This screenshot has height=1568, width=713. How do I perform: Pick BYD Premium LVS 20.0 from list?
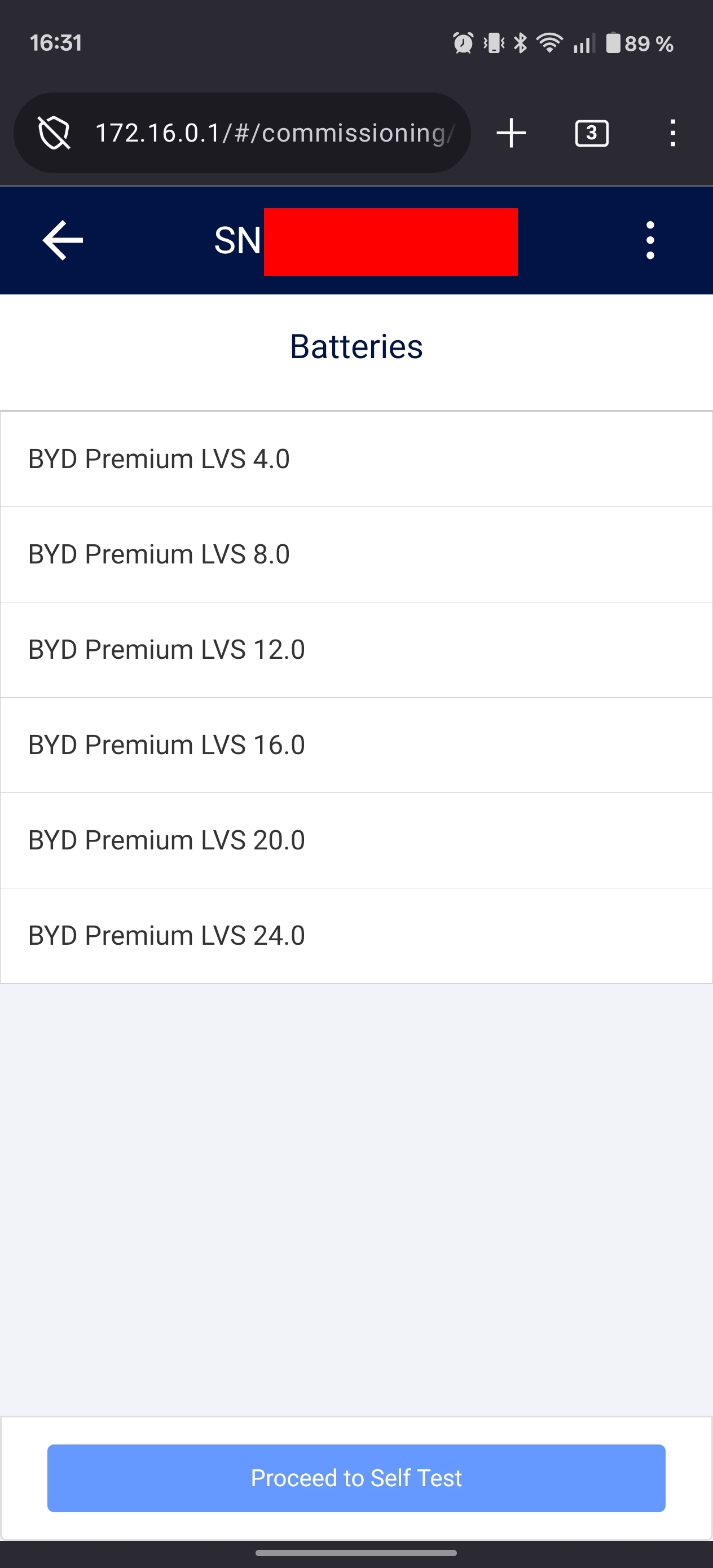tap(356, 840)
